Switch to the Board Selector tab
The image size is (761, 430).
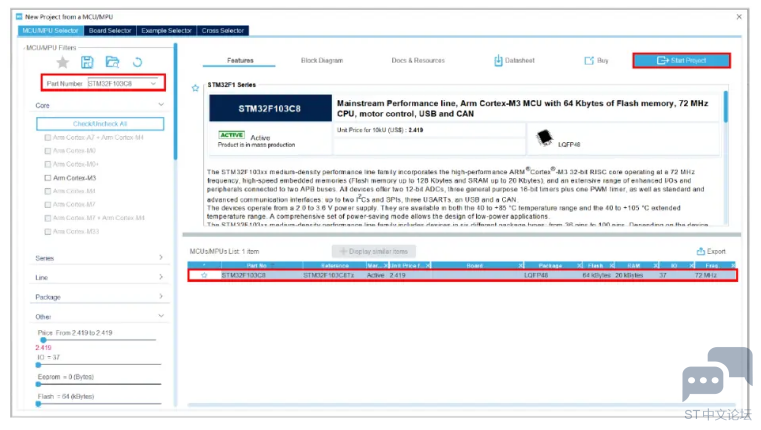click(x=110, y=31)
